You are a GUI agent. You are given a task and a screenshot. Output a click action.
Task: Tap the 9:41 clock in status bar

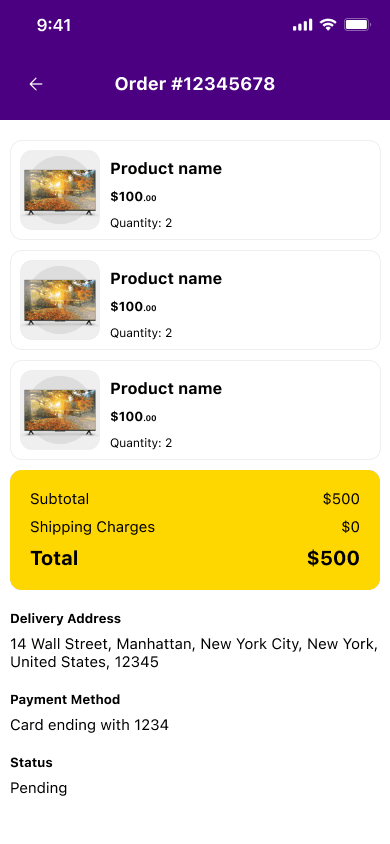tap(54, 25)
